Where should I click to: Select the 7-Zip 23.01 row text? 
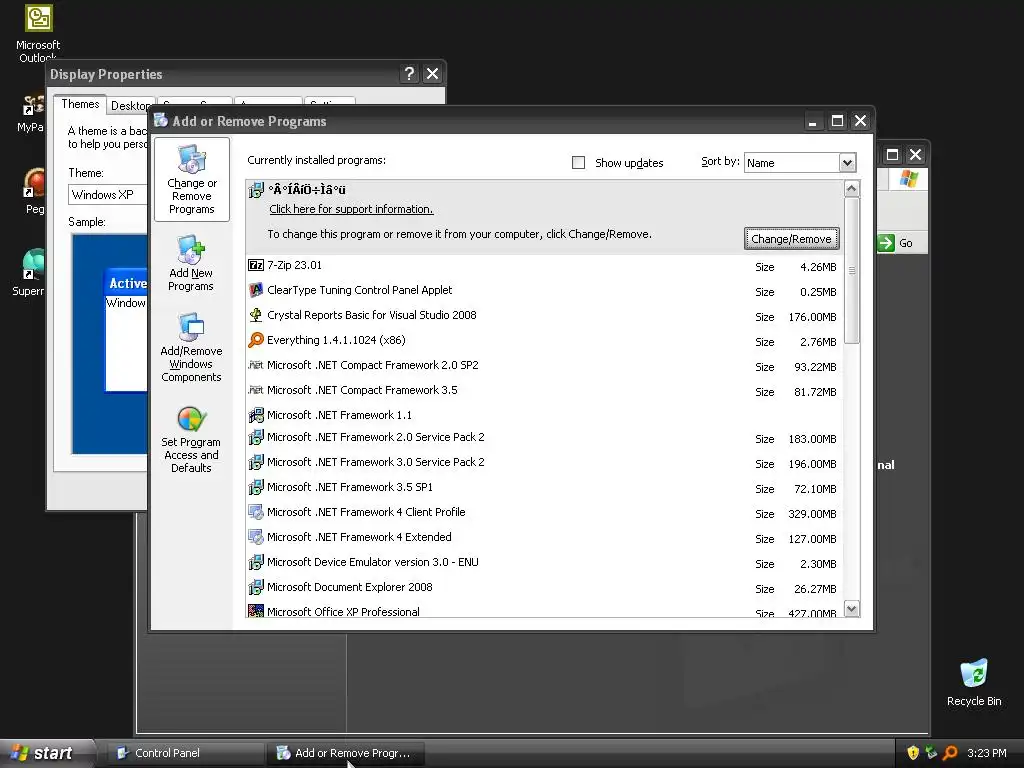295,265
